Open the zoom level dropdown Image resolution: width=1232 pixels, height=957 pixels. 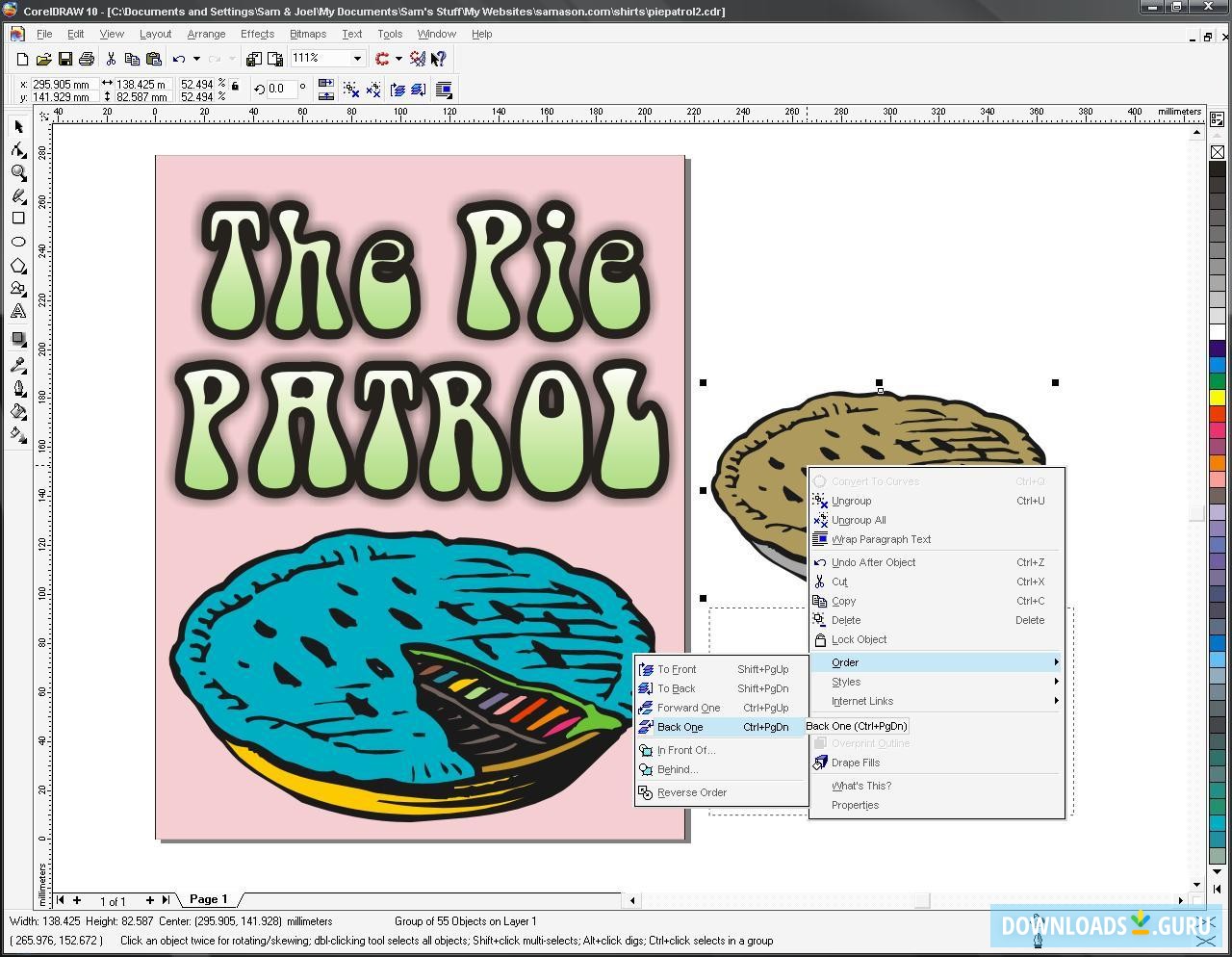click(x=357, y=59)
